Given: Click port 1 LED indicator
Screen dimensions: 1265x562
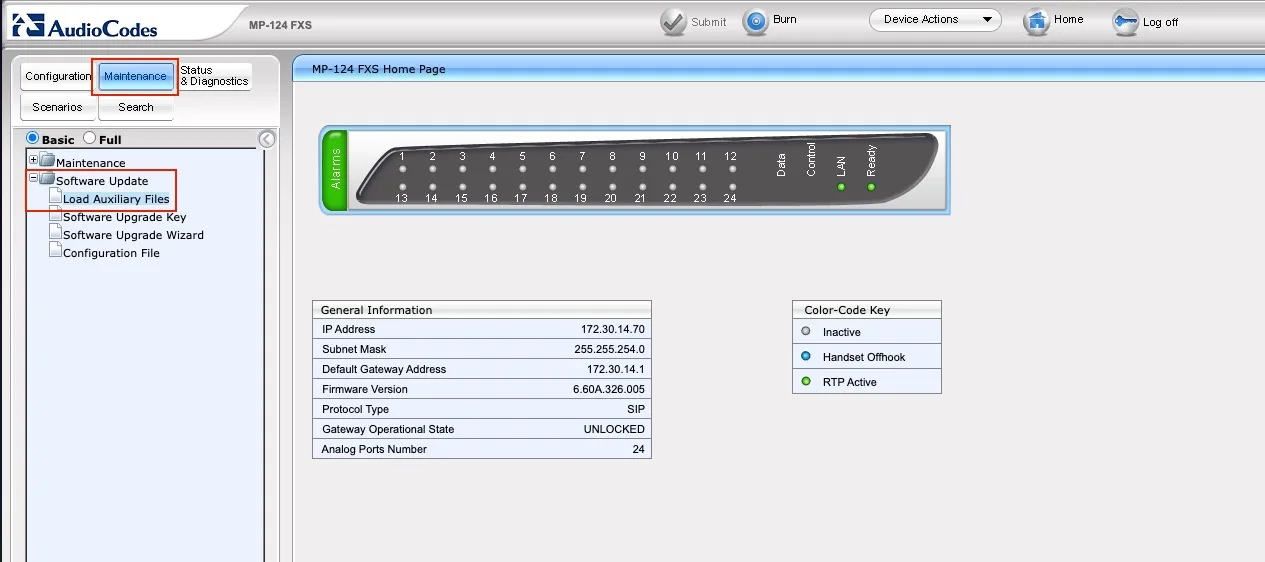Looking at the screenshot, I should (402, 170).
